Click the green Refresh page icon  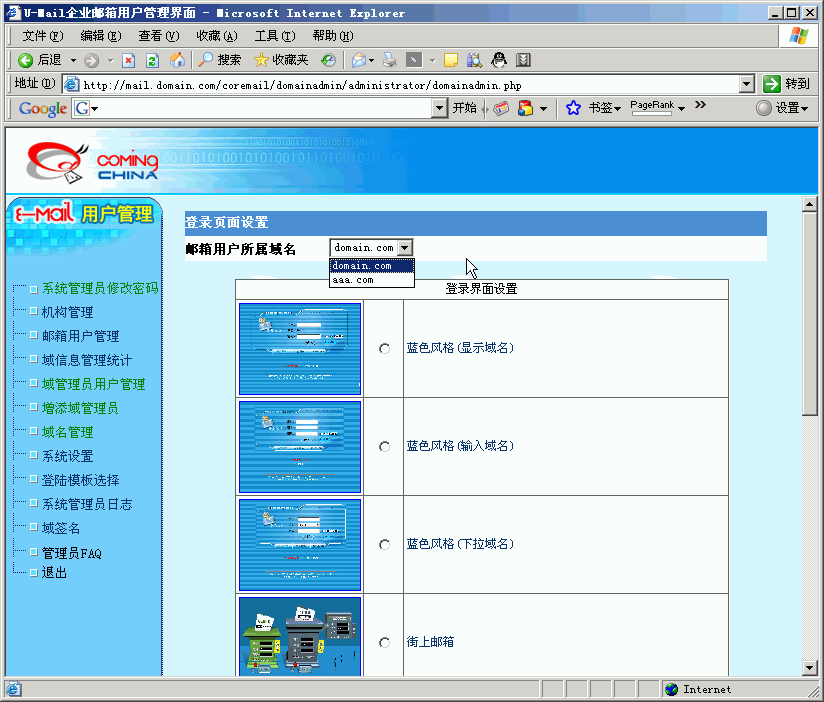coord(153,60)
